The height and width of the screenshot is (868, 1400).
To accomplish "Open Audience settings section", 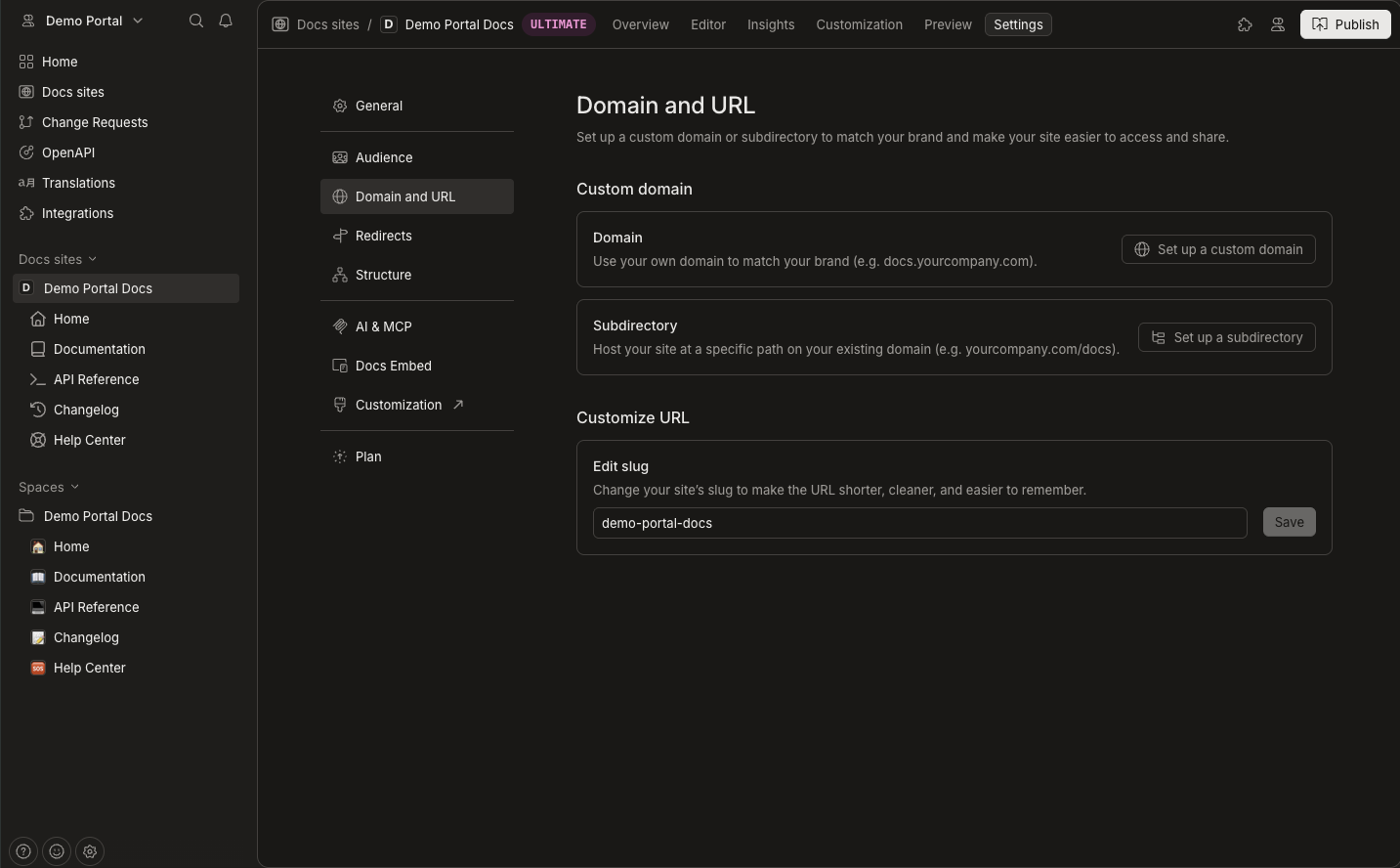I will point(417,157).
